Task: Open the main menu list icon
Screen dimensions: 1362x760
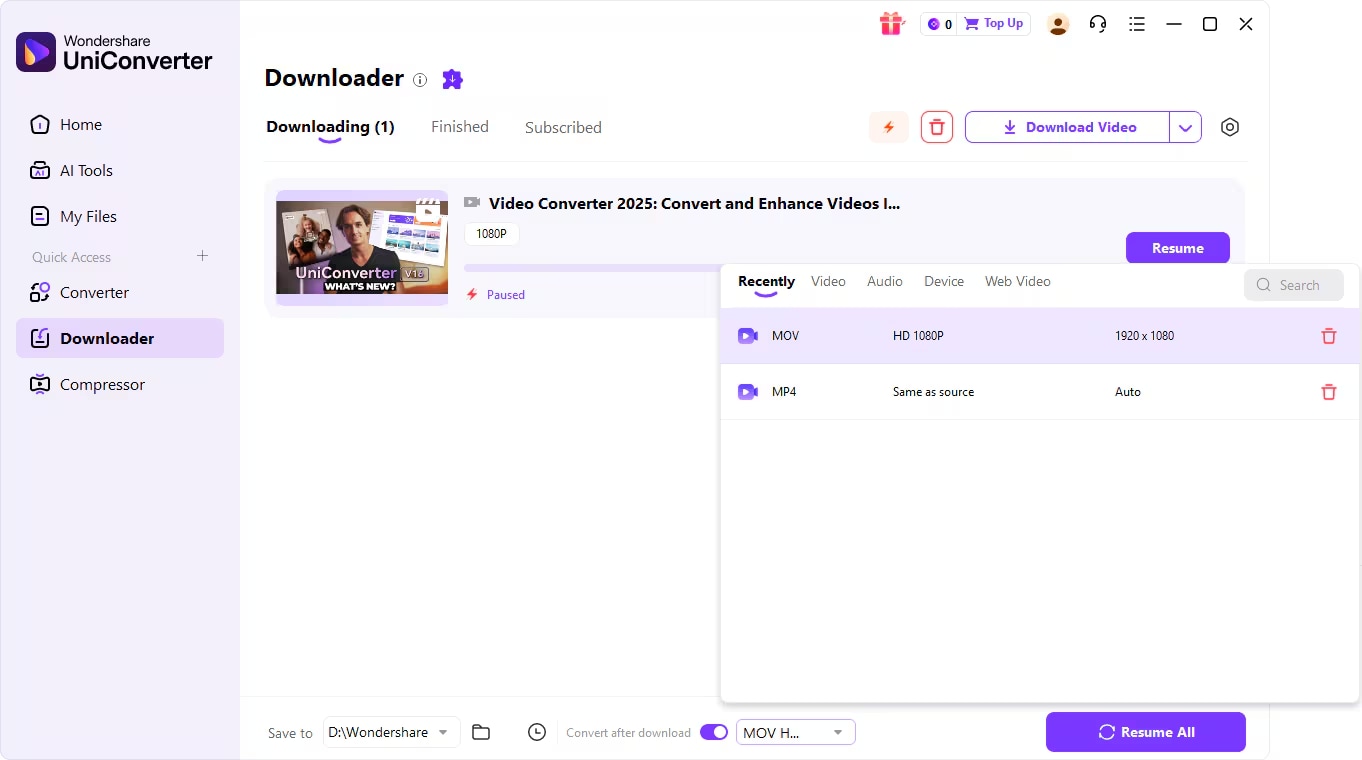Action: tap(1137, 24)
